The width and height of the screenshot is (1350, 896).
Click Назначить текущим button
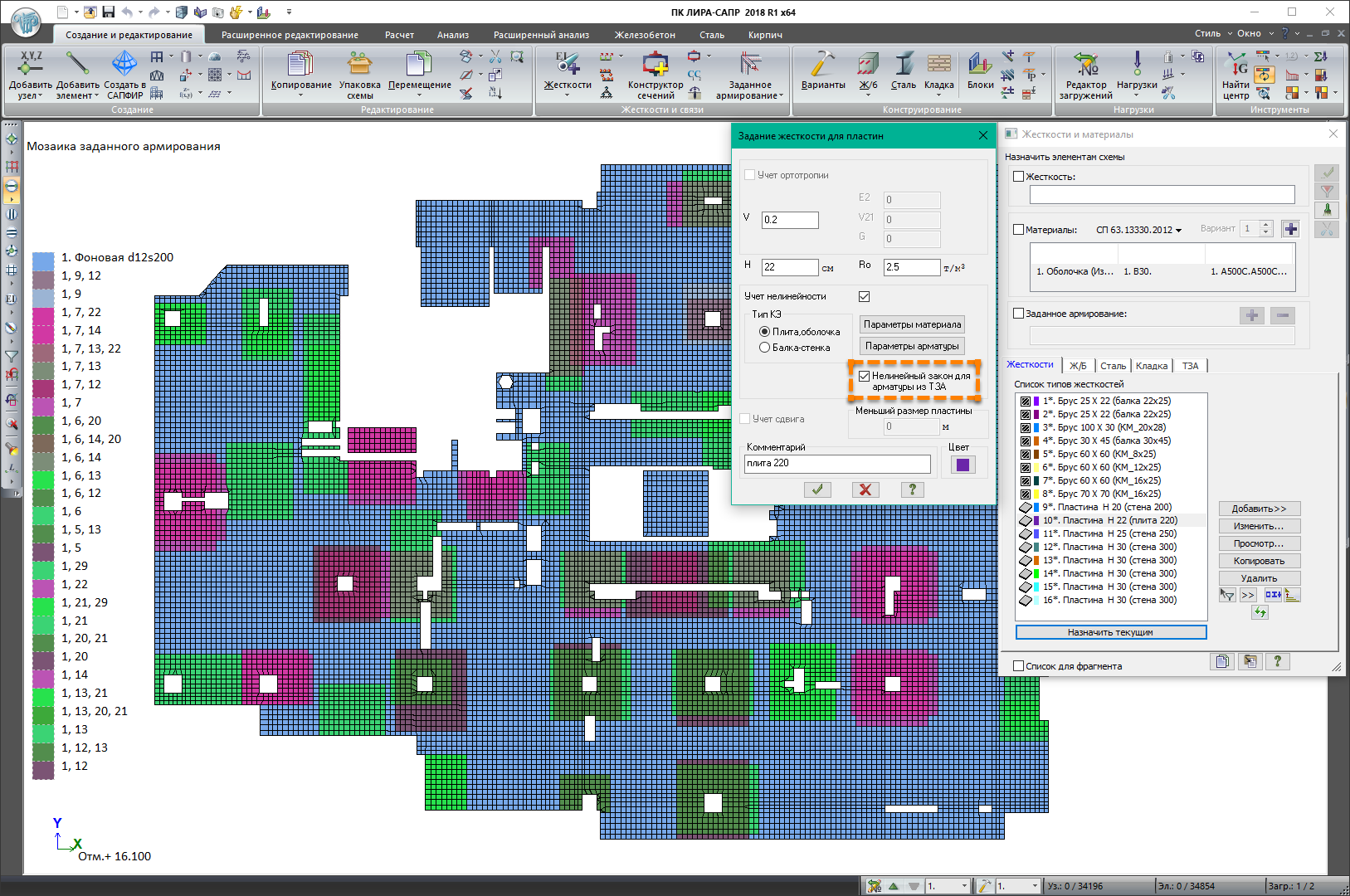1110,632
